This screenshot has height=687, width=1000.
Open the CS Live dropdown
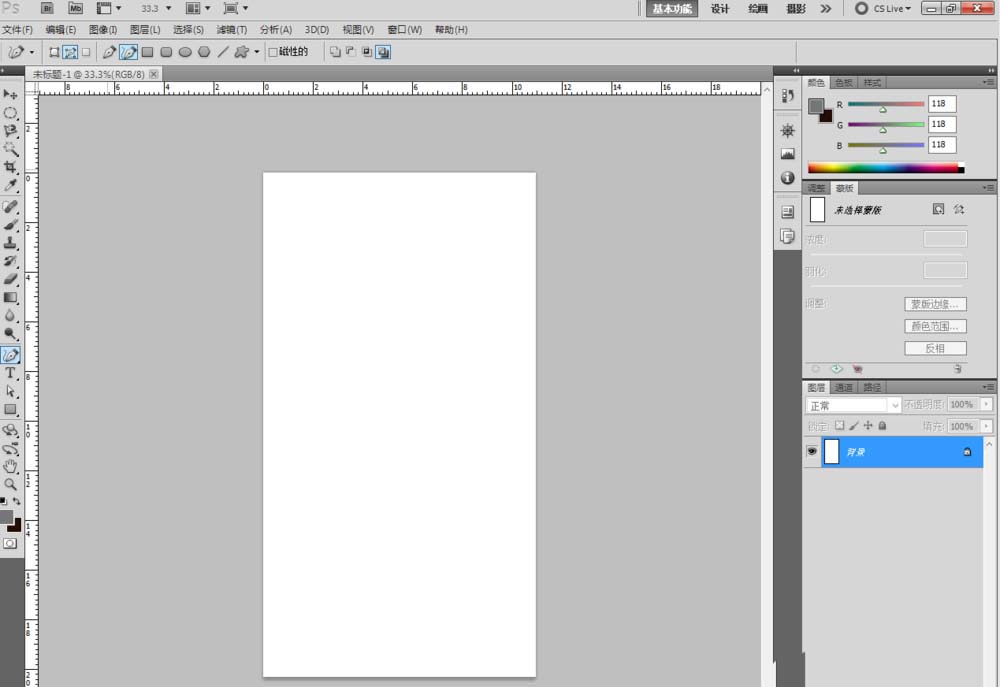884,9
